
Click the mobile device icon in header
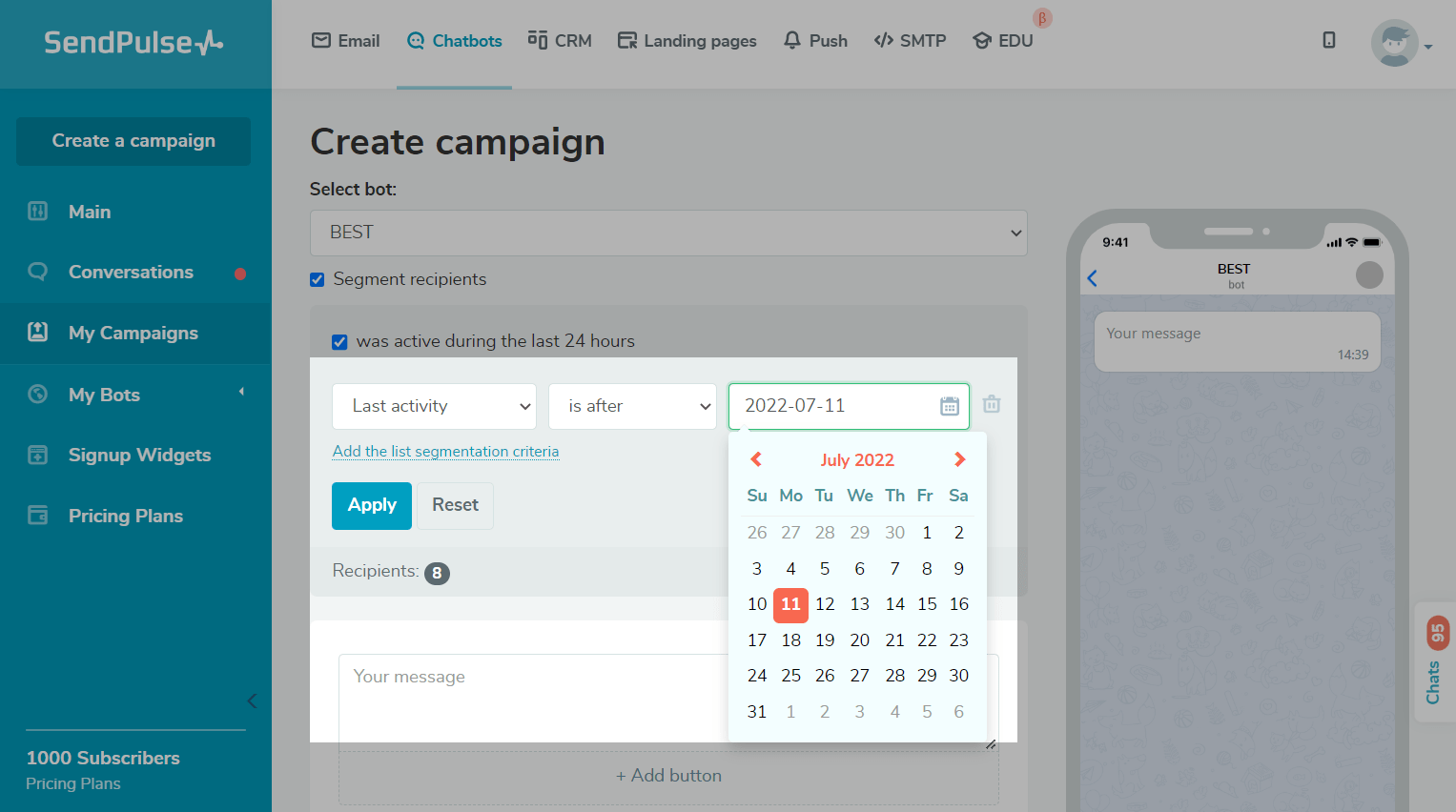pyautogui.click(x=1328, y=40)
